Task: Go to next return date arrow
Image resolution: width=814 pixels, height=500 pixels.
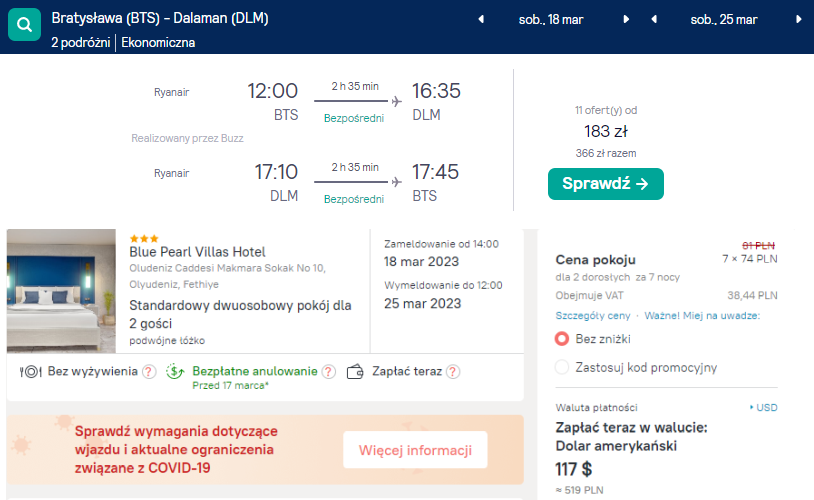Action: (x=799, y=19)
